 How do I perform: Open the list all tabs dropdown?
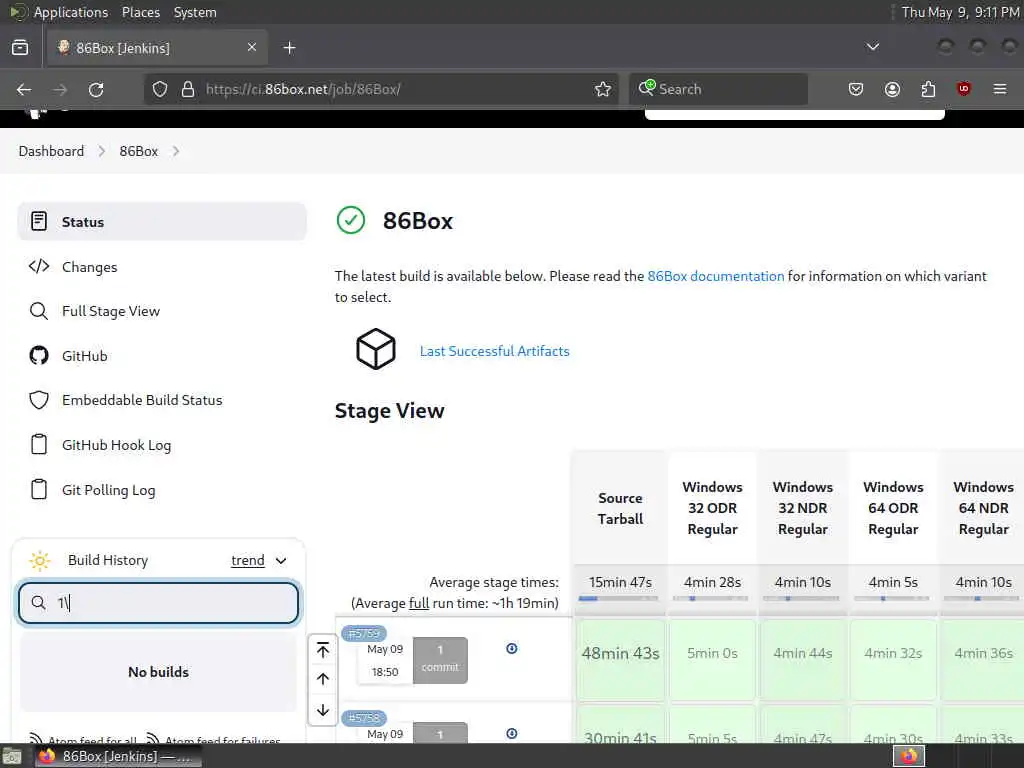872,47
